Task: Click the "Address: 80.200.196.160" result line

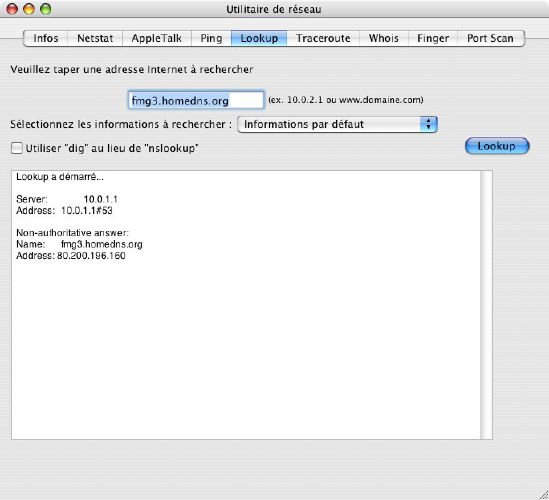Action: tap(71, 255)
